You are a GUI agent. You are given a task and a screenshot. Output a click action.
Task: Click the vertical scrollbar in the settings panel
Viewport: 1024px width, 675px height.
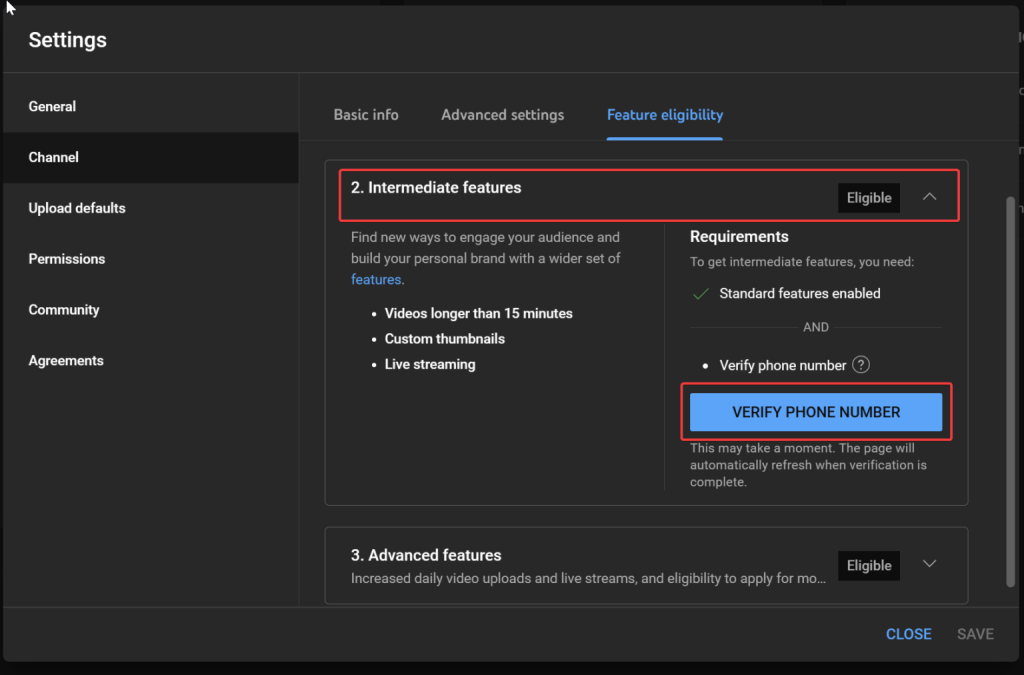[1010, 390]
